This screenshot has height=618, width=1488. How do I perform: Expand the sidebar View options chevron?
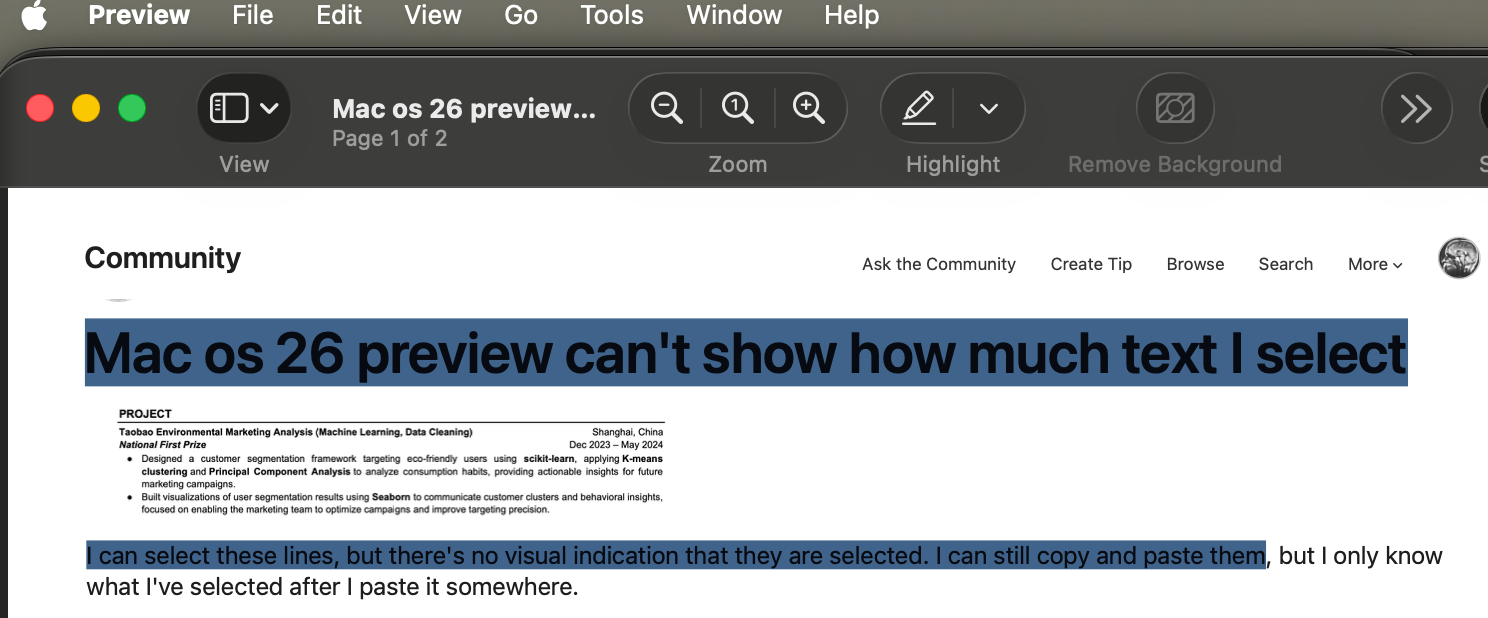coord(269,108)
